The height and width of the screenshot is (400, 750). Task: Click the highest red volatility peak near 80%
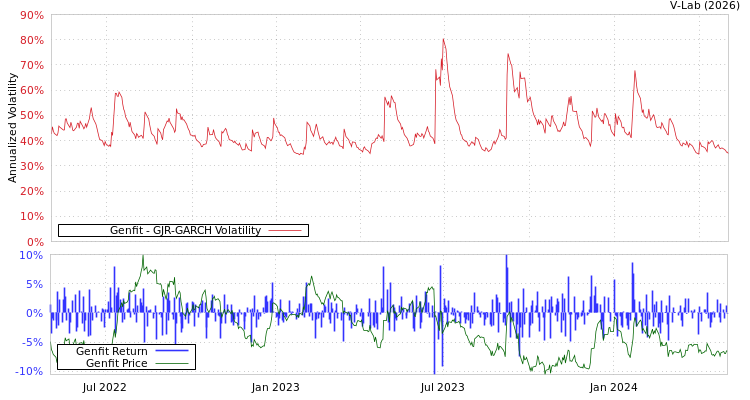pyautogui.click(x=443, y=39)
